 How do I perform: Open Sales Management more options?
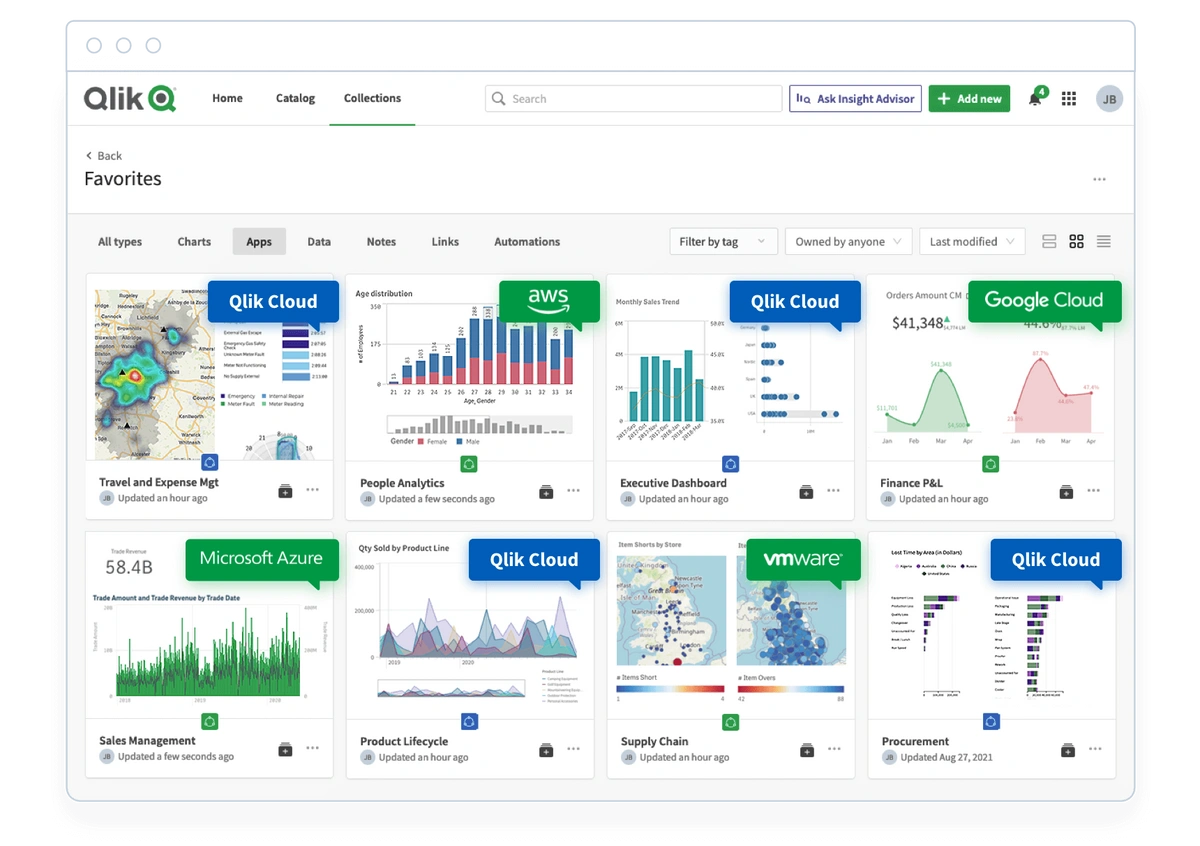click(312, 749)
